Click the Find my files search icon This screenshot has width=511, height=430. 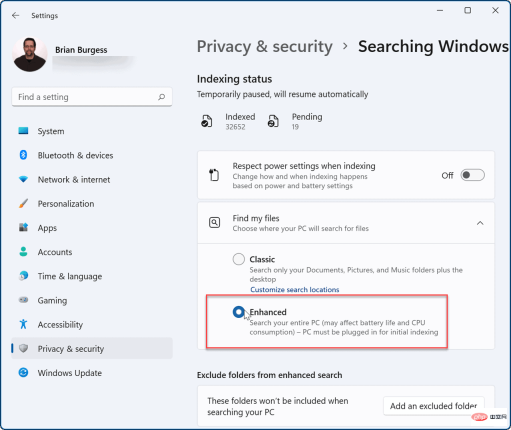[x=214, y=222]
